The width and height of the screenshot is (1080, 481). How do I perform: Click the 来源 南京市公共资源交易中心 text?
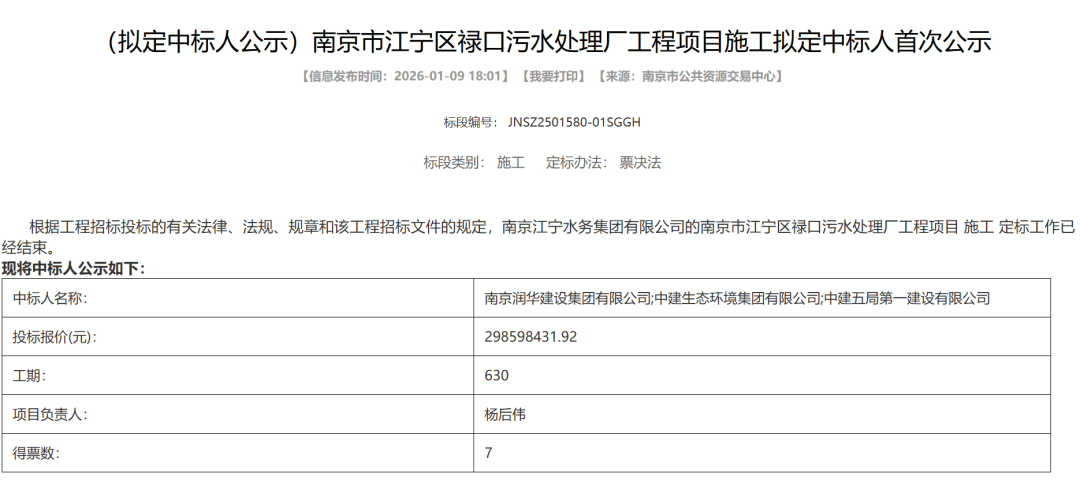(x=690, y=76)
